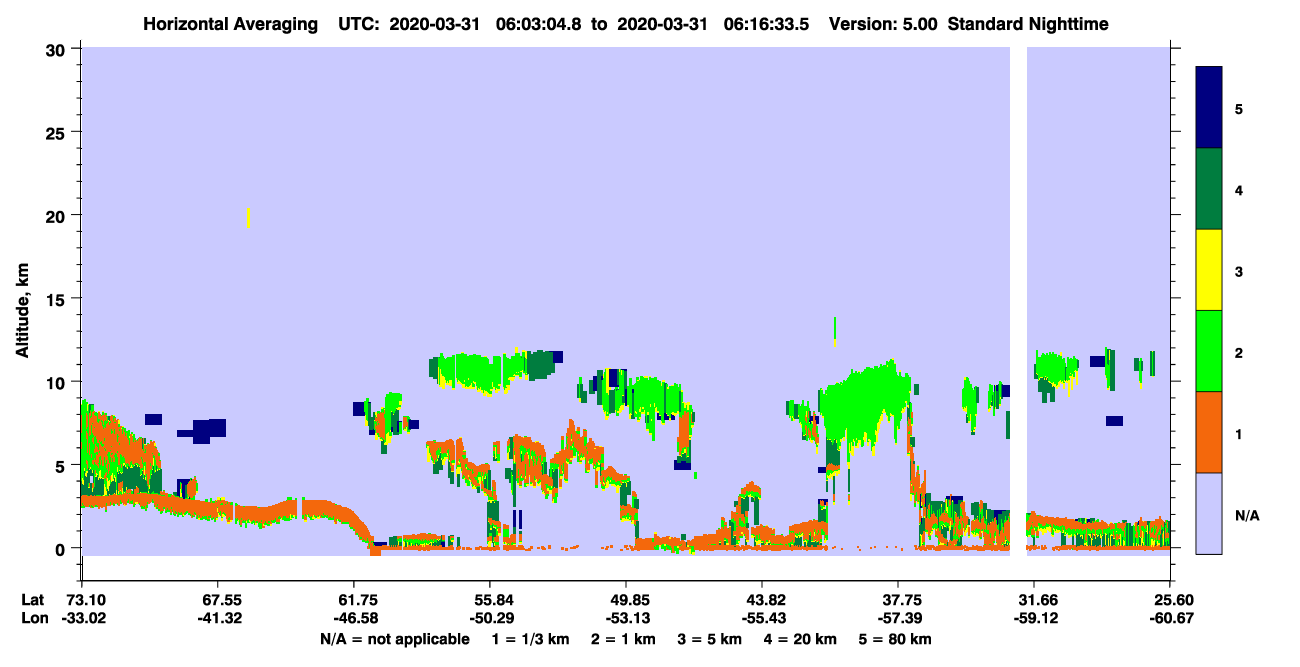
Task: Click the '4 = 20 km' legend text
Action: (802, 639)
